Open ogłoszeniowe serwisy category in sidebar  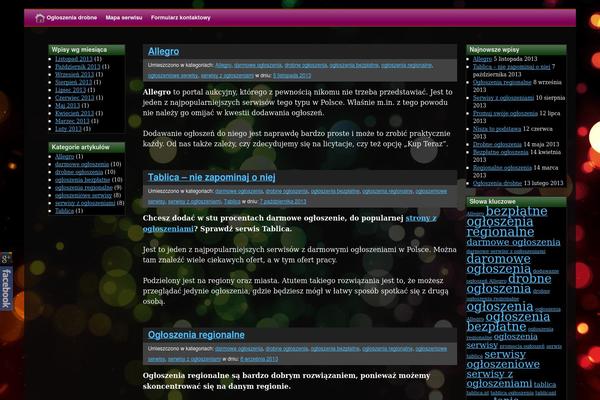[x=83, y=195]
